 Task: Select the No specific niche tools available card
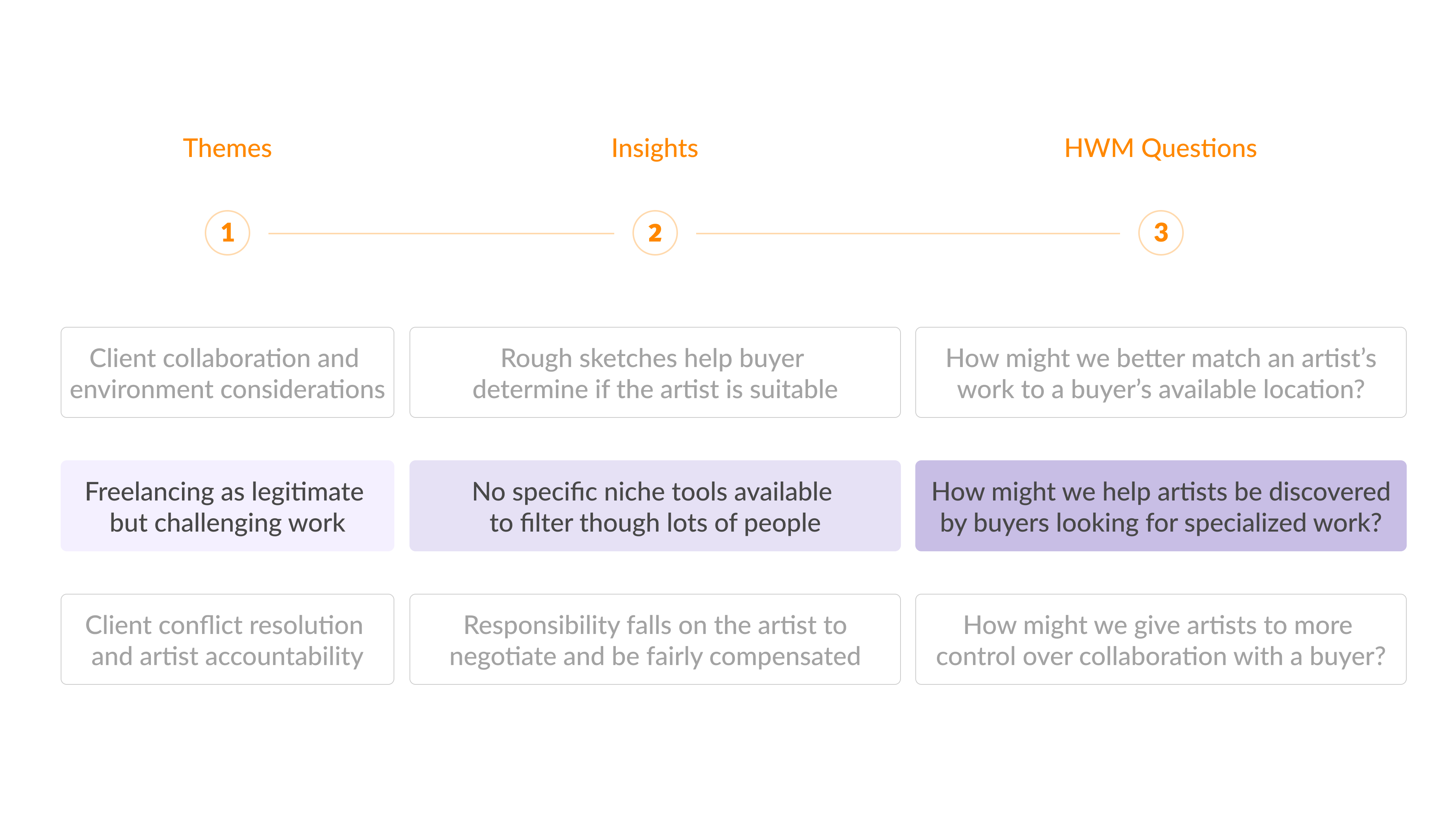(654, 506)
